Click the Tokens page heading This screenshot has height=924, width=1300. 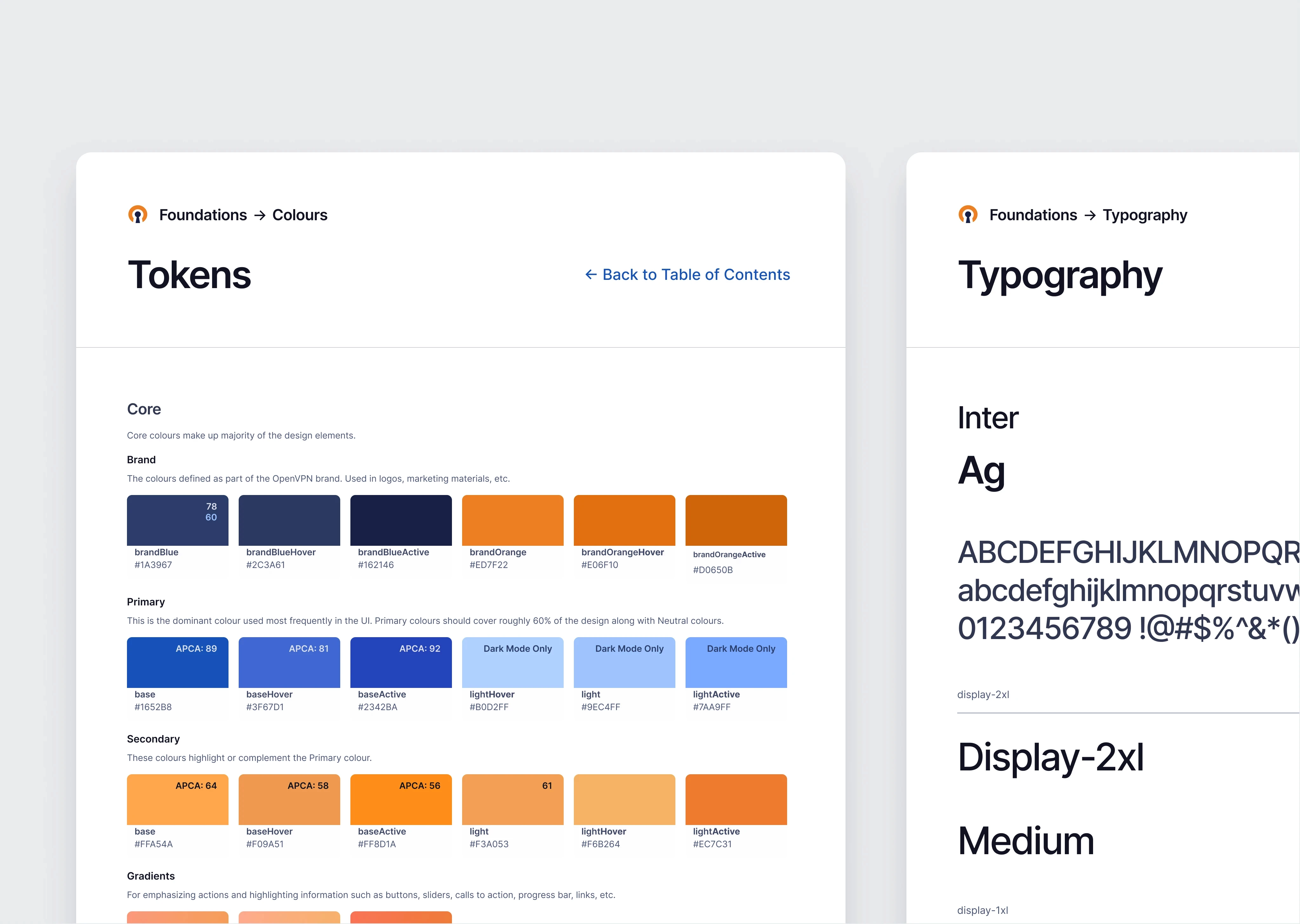point(189,275)
